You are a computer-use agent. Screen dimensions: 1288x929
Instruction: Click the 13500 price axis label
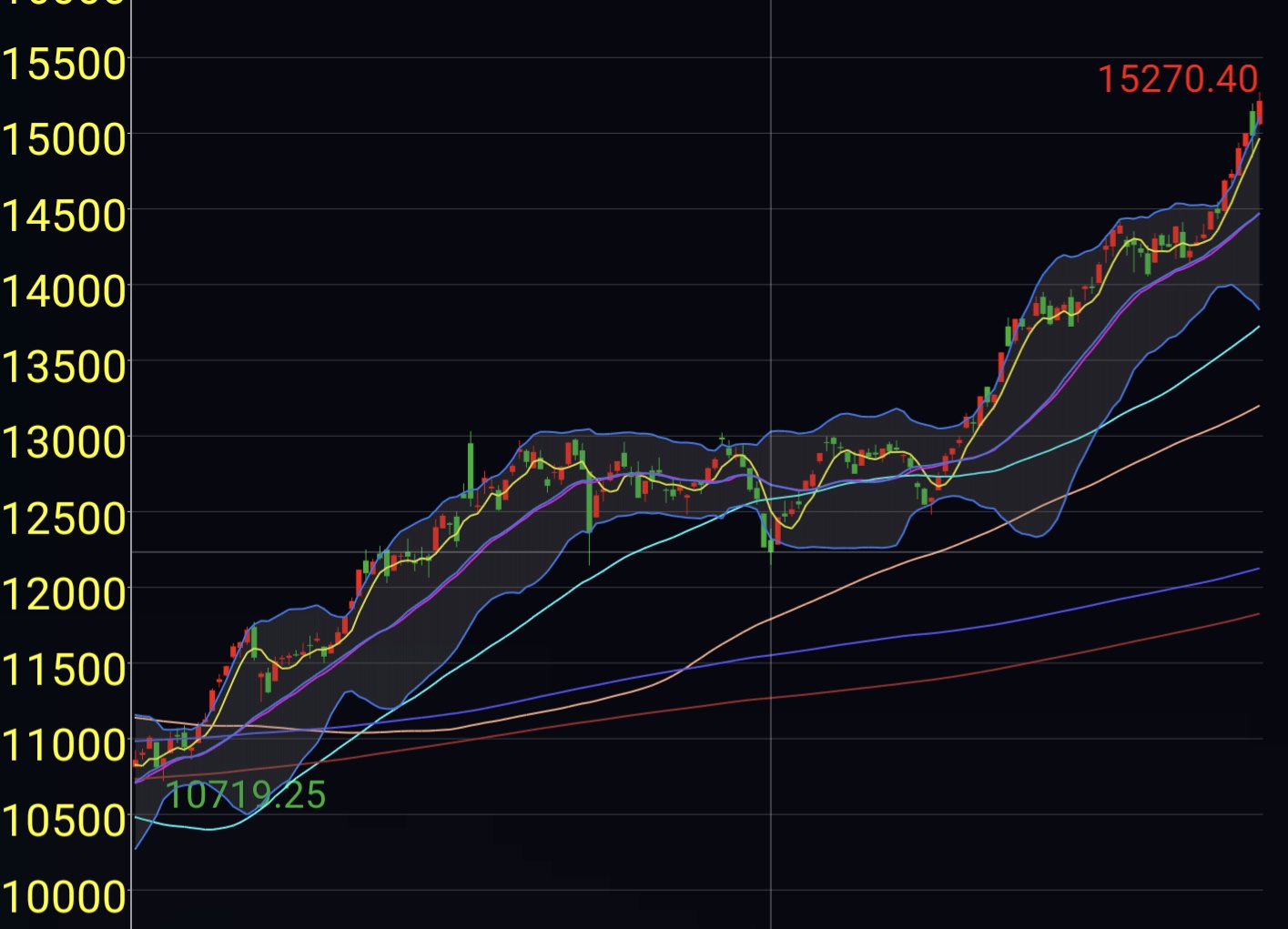coord(63,367)
